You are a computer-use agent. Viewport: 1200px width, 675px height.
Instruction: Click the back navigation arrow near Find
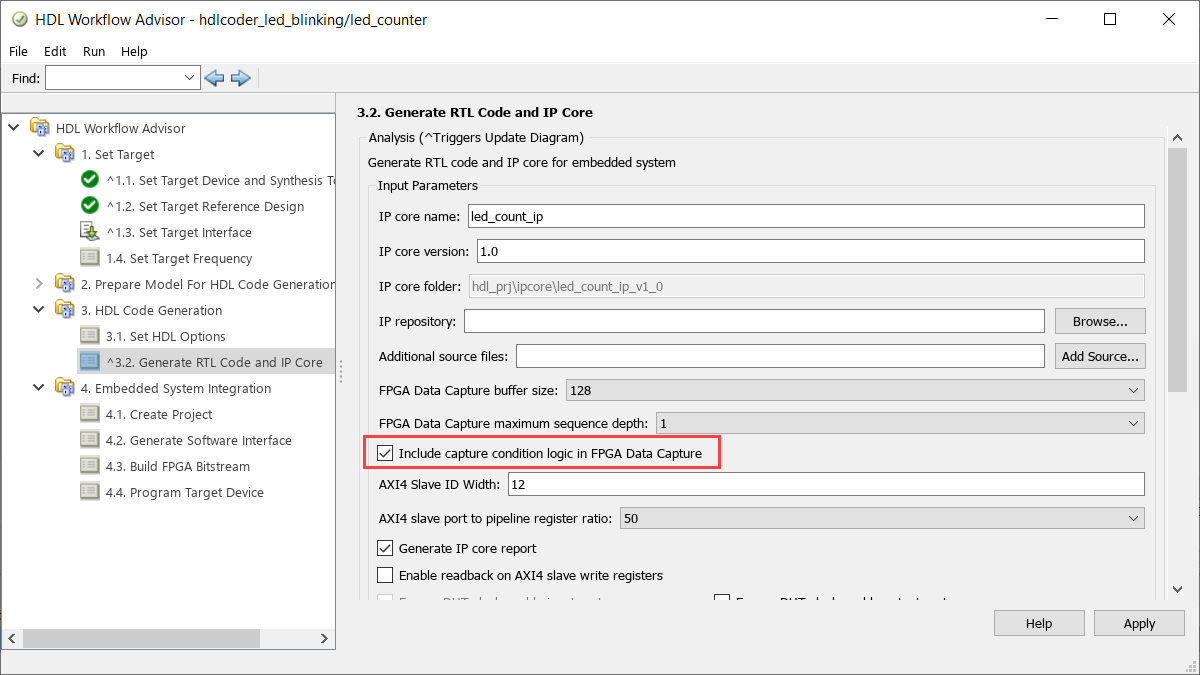(213, 77)
